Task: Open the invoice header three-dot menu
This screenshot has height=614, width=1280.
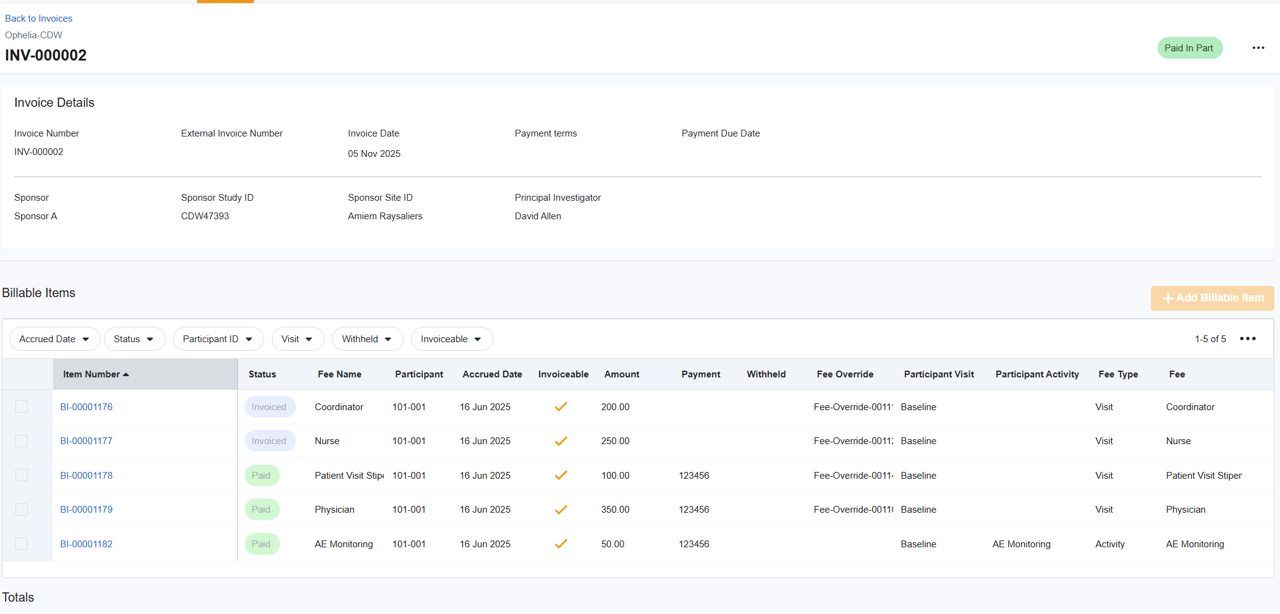Action: [x=1258, y=48]
